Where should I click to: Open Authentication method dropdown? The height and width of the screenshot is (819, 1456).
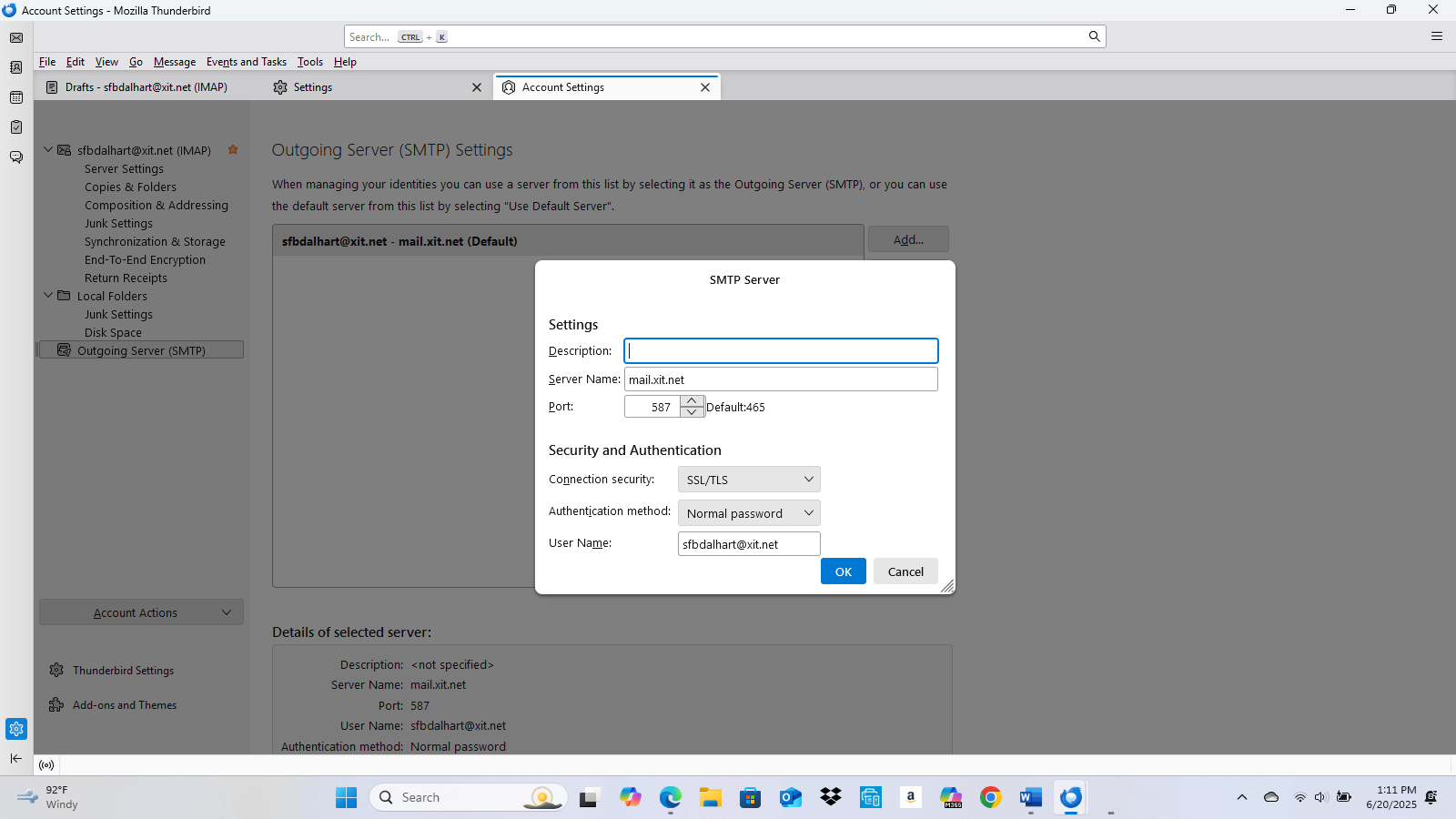click(x=749, y=513)
